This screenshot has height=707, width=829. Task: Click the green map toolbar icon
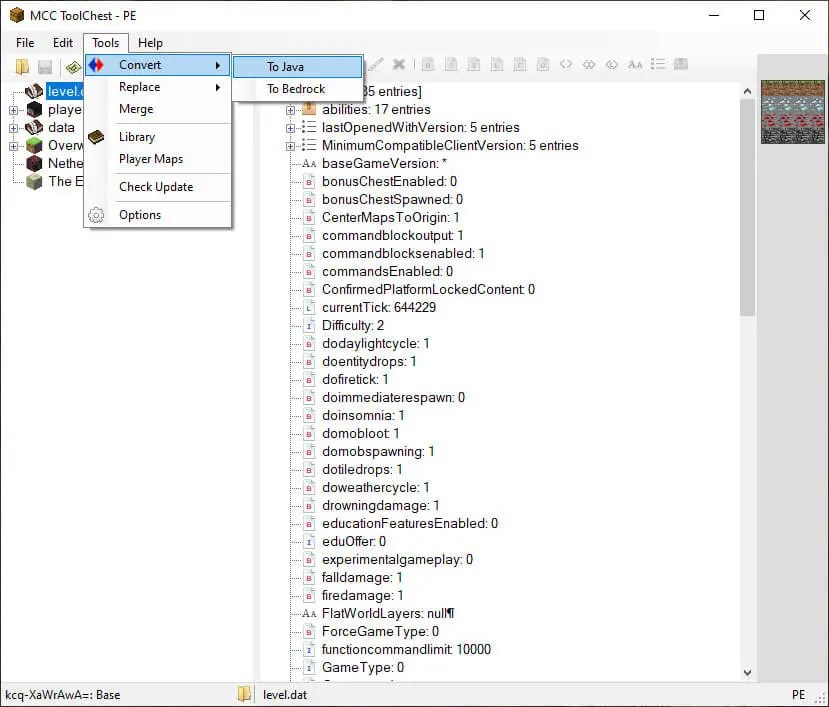pyautogui.click(x=73, y=67)
